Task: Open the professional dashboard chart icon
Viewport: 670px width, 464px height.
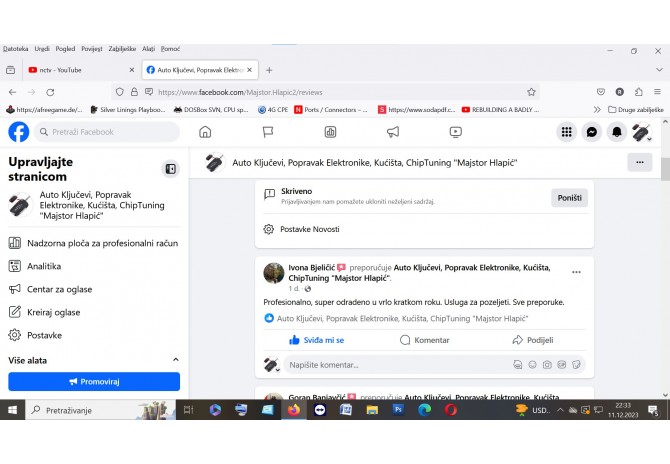Action: point(330,132)
